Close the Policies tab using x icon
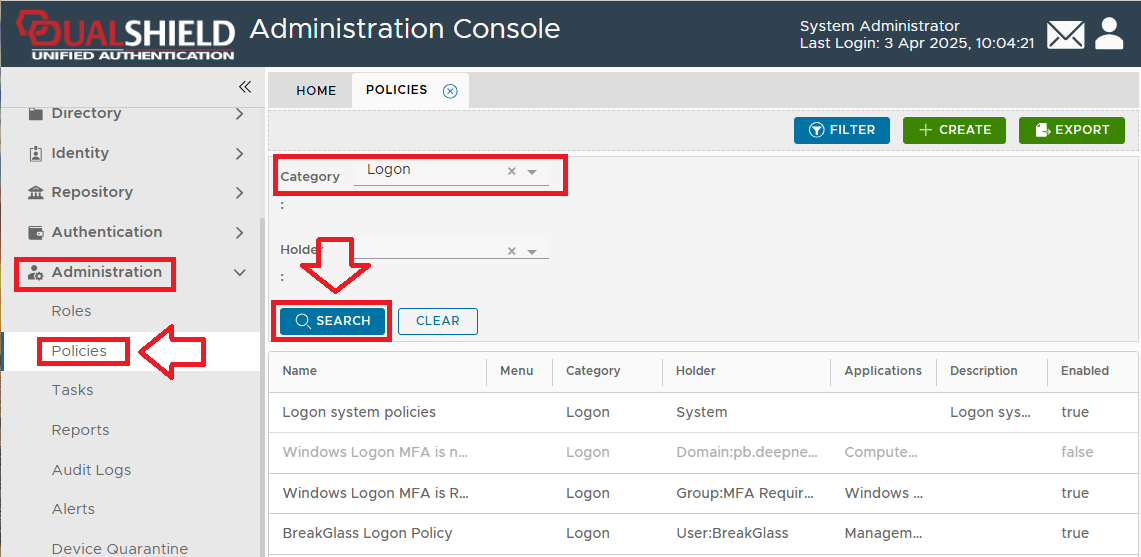 pos(450,91)
